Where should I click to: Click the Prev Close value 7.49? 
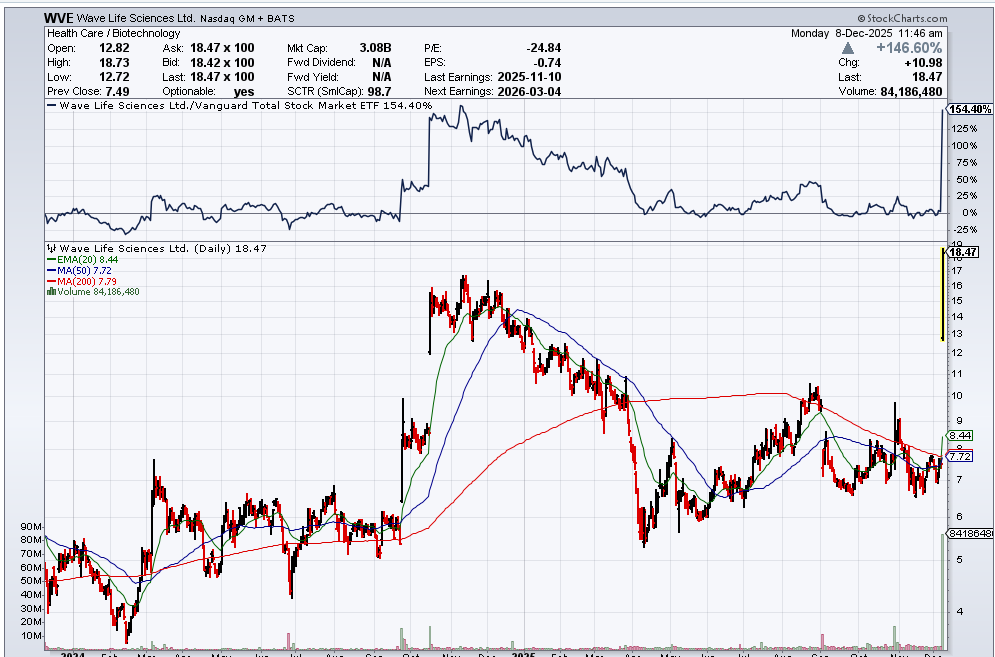pos(117,91)
